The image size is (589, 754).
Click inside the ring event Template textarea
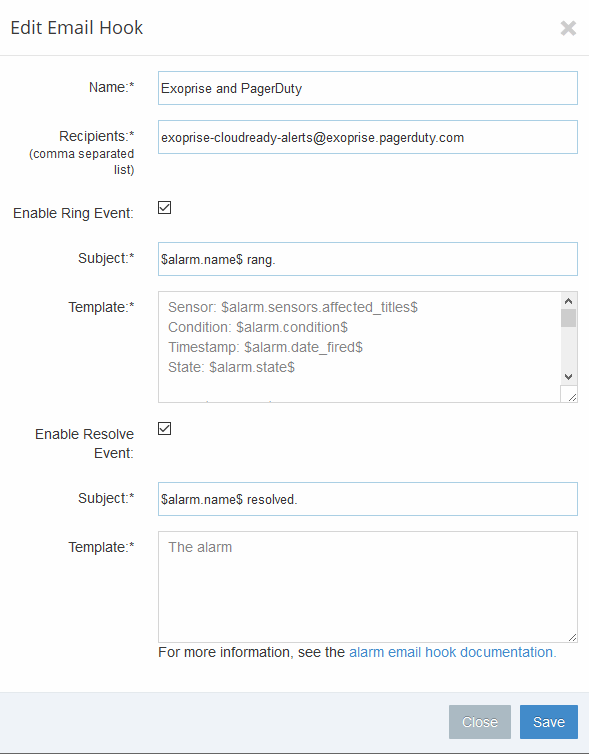(x=359, y=347)
